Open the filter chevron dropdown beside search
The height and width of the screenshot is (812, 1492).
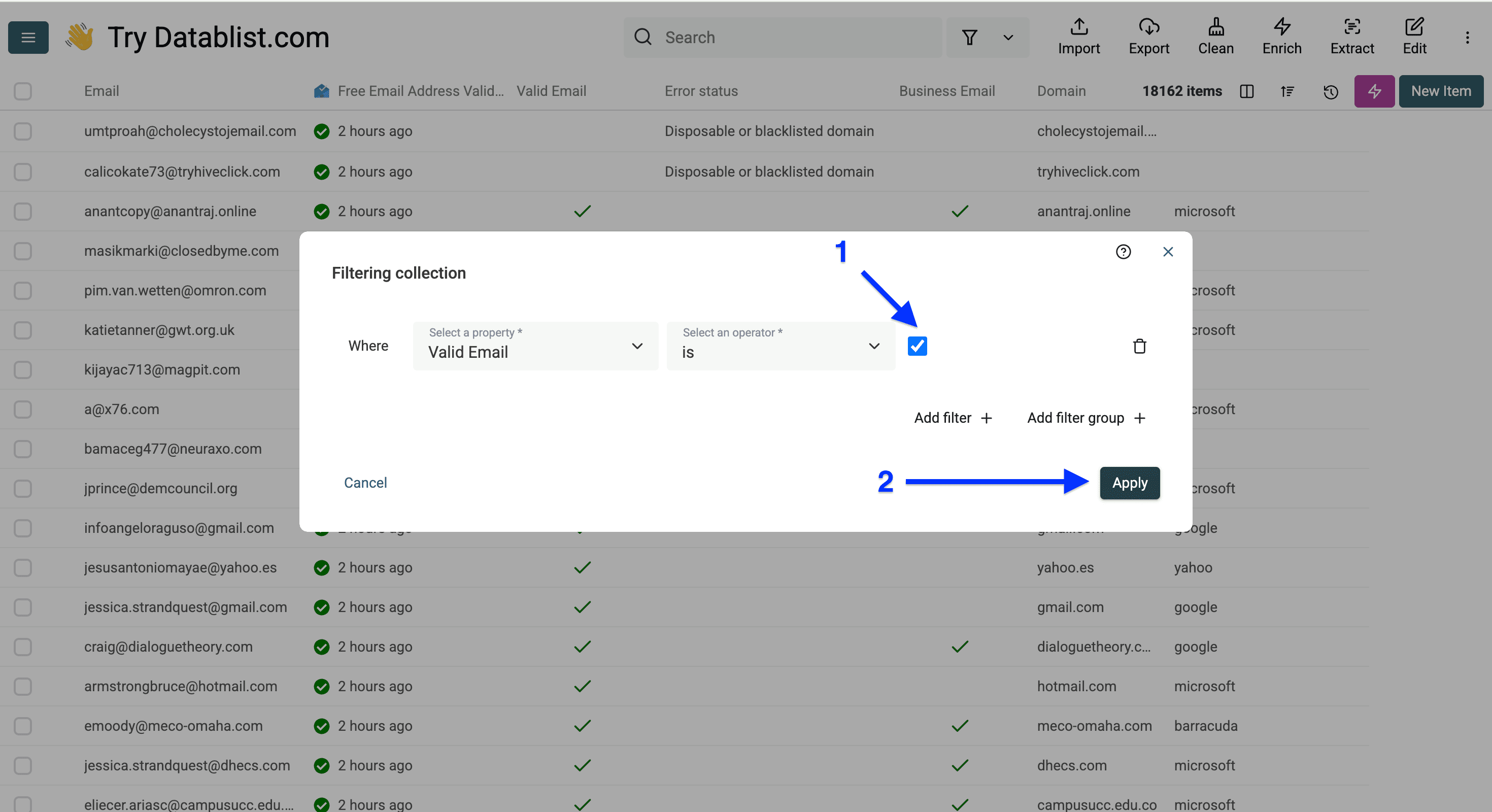(x=1008, y=38)
